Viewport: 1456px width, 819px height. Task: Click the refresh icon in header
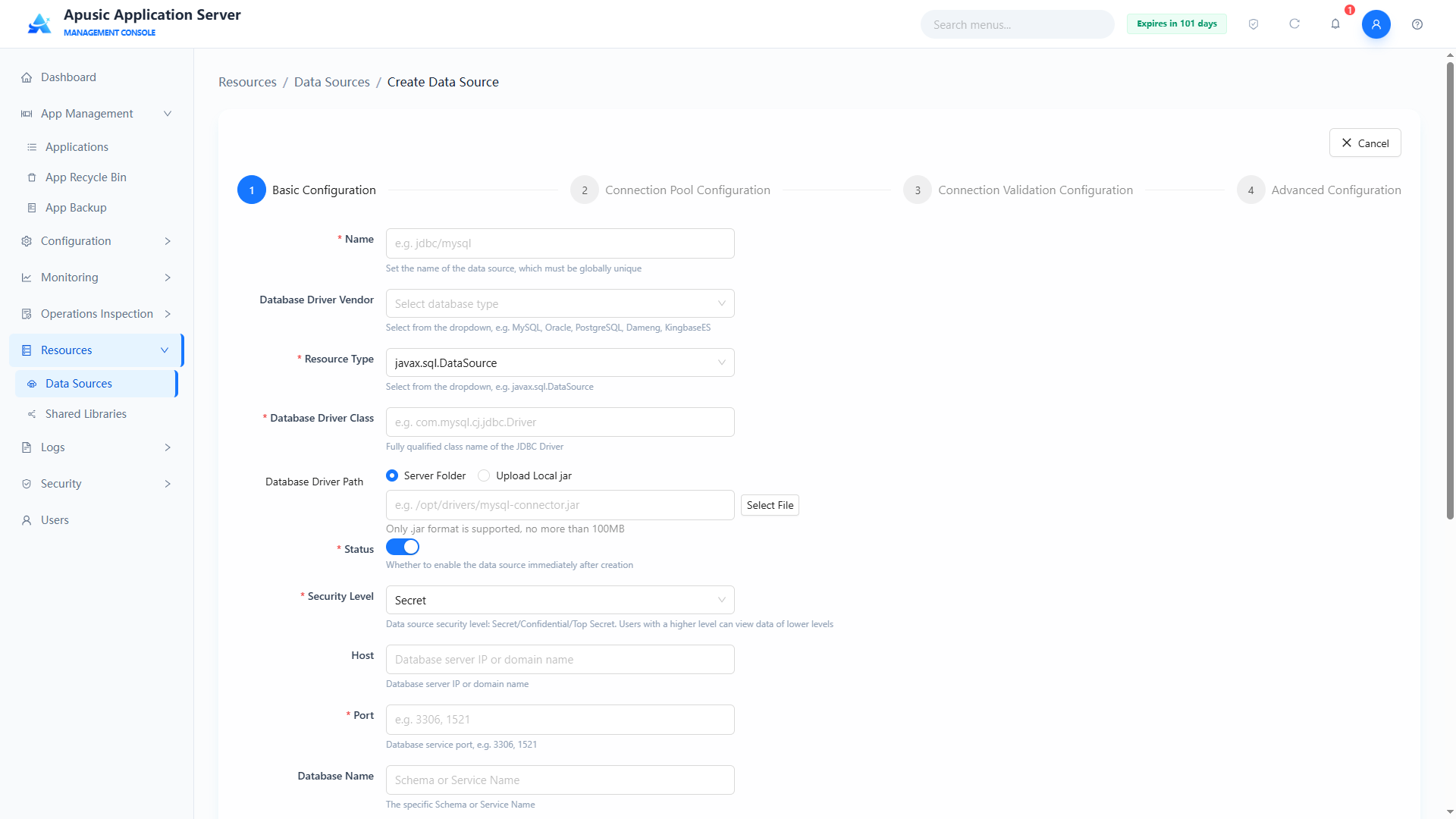tap(1294, 24)
